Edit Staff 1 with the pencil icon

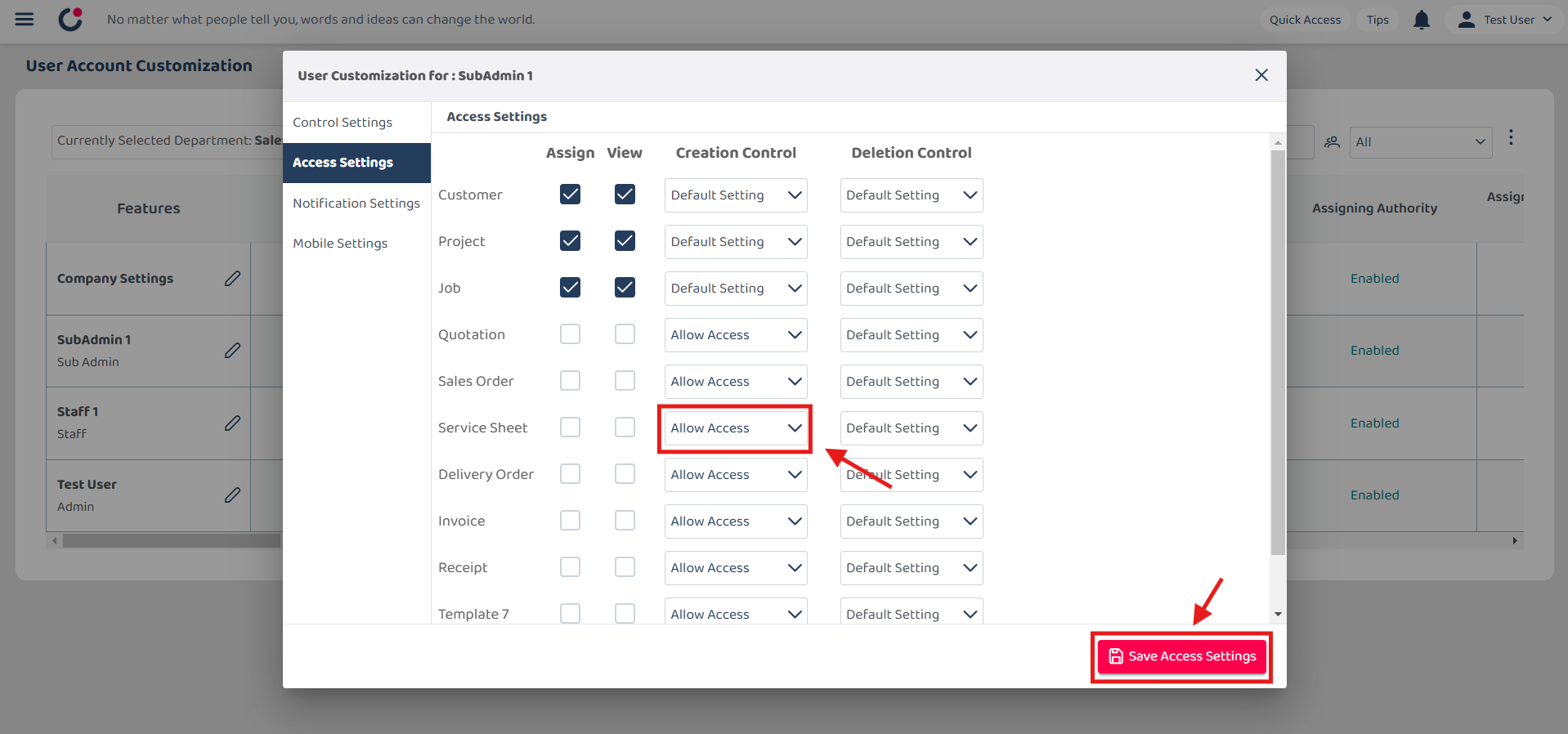[232, 423]
